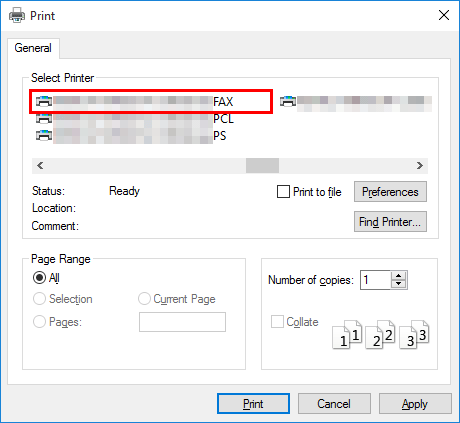Select the printer icon in the right column

pyautogui.click(x=288, y=101)
